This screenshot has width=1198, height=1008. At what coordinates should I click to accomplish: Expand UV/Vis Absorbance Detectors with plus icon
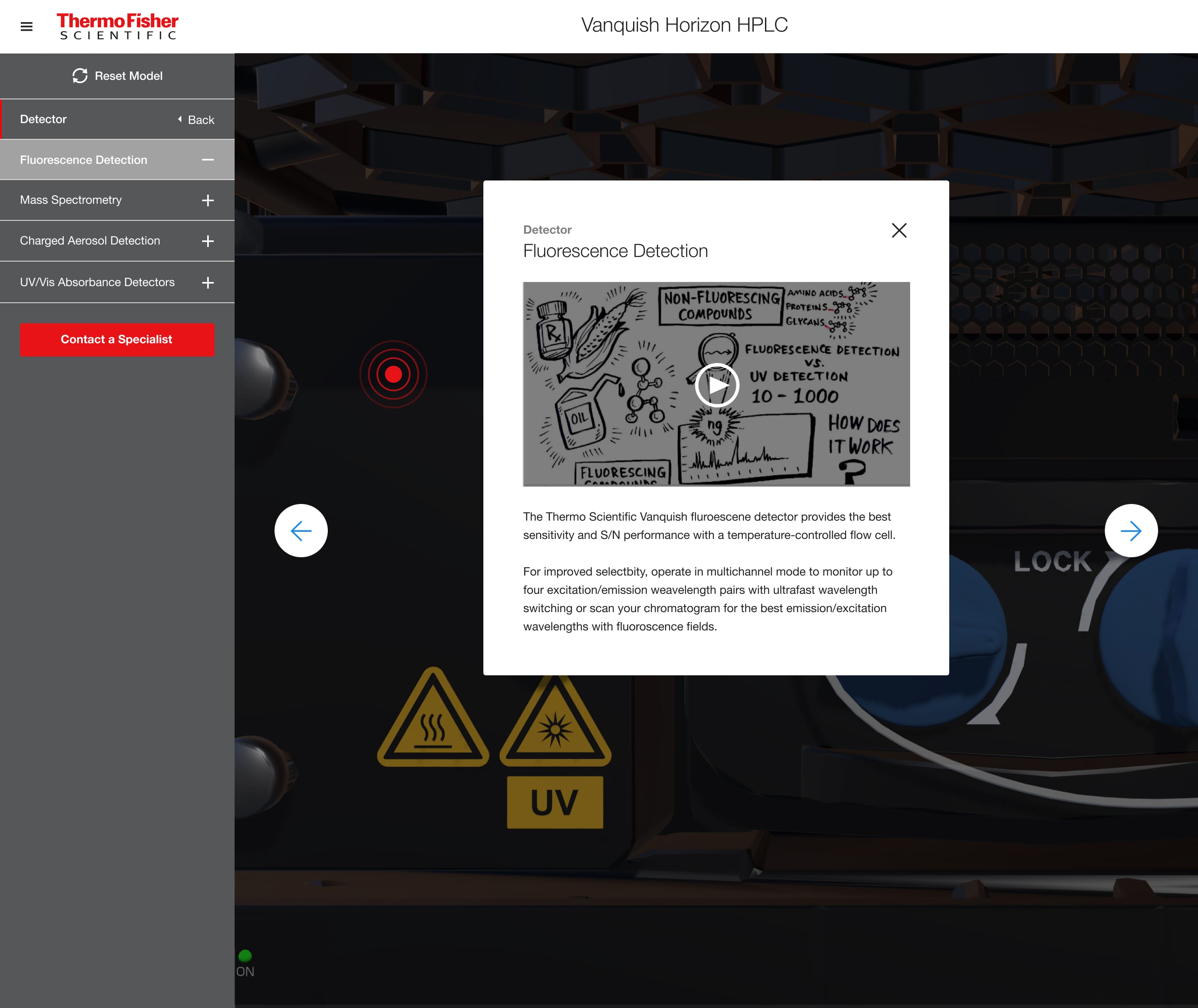(x=208, y=283)
